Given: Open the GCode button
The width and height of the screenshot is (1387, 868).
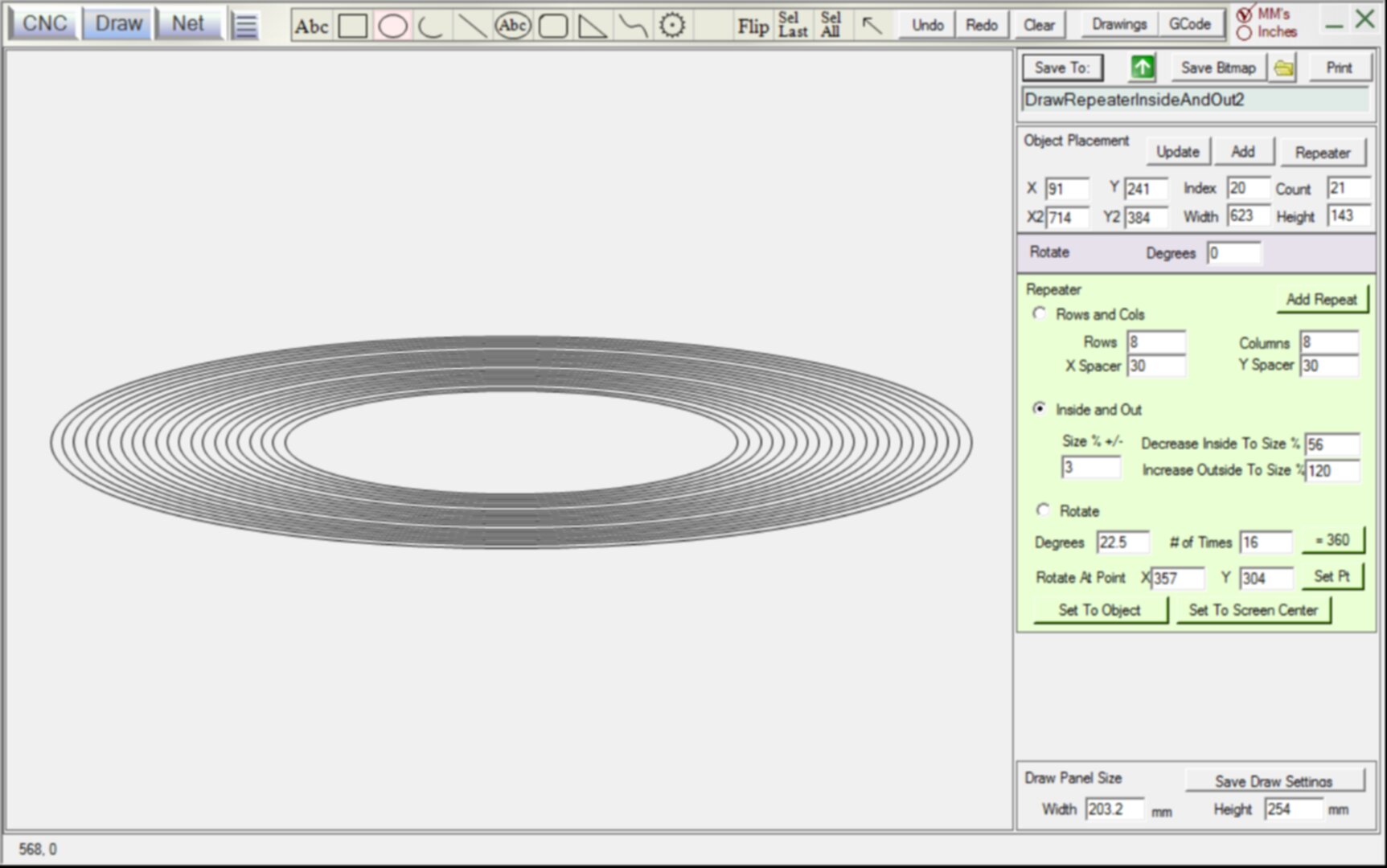Looking at the screenshot, I should [x=1189, y=24].
